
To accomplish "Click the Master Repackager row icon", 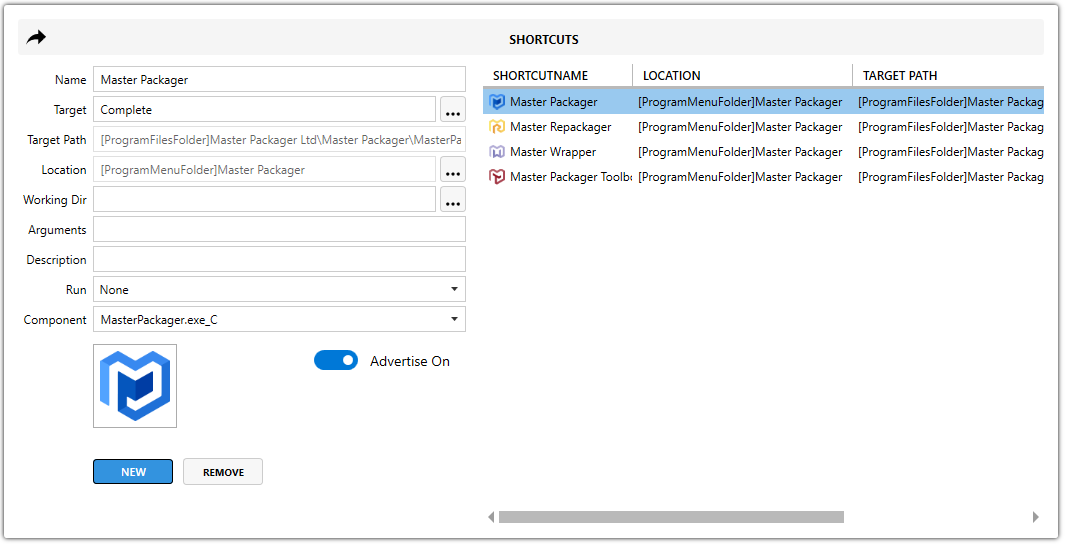I will point(497,126).
